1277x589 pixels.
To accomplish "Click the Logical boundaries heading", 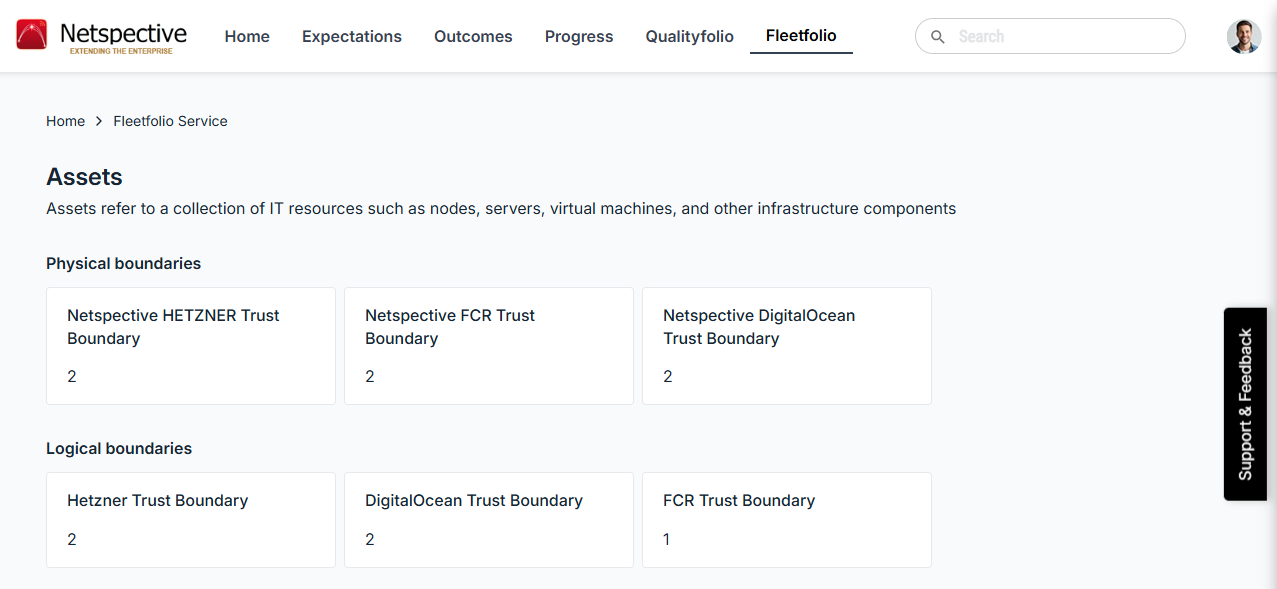I will coord(119,449).
